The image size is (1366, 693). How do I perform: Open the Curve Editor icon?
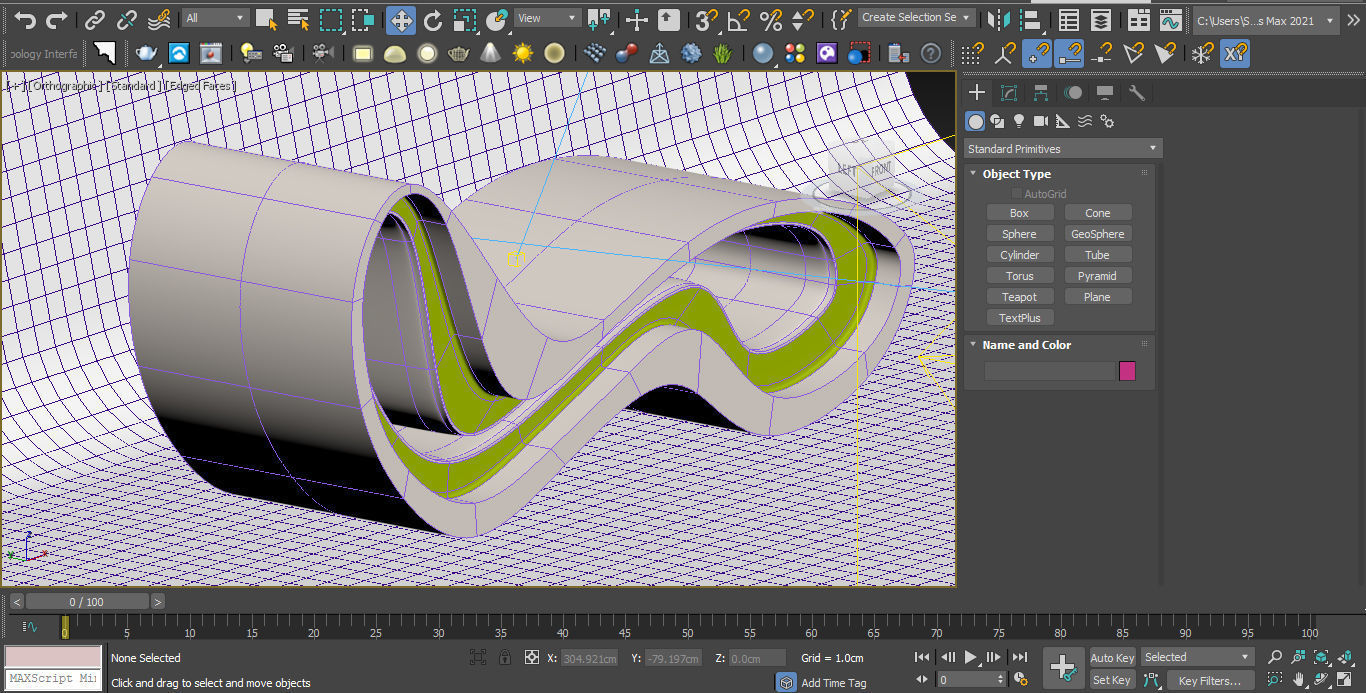coord(1170,20)
